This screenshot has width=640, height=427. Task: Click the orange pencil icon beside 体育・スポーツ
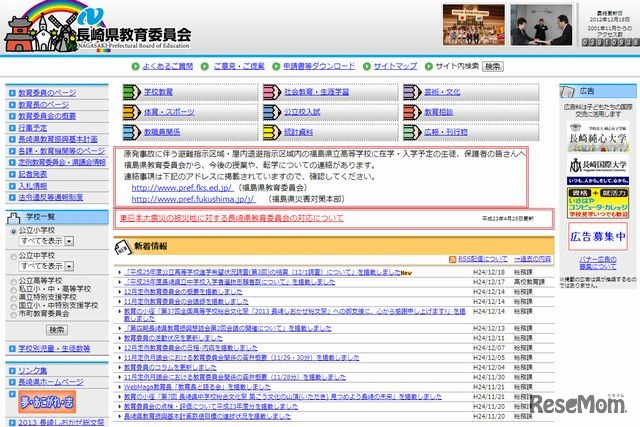coord(131,112)
